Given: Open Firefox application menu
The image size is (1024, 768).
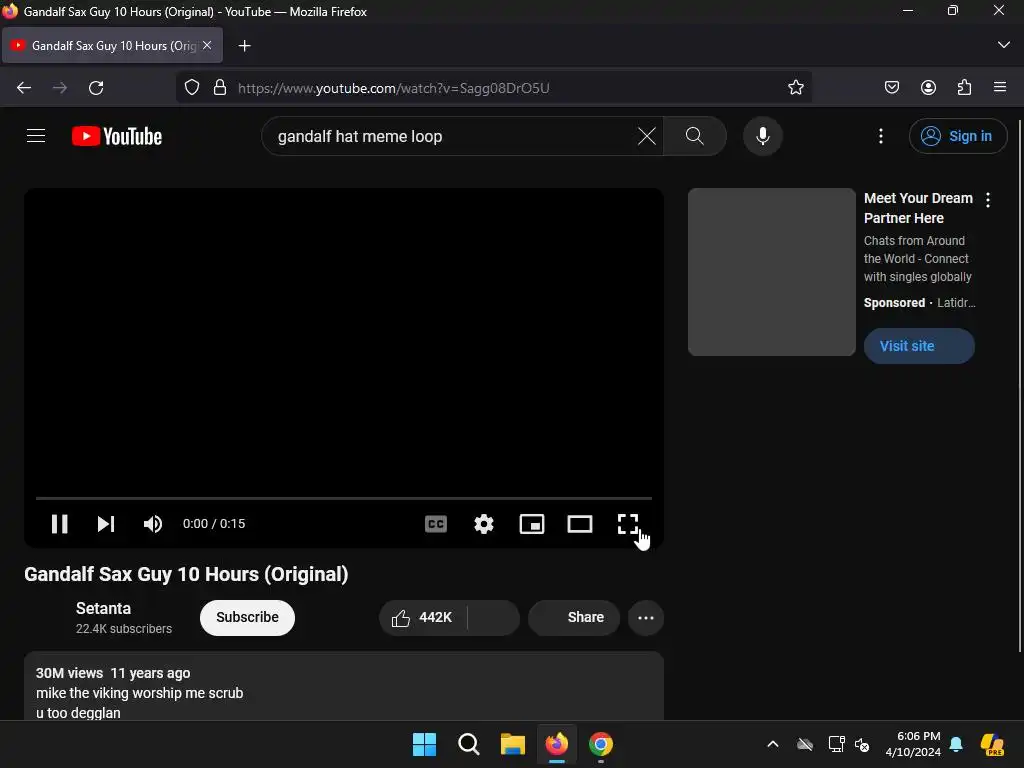Looking at the screenshot, I should [x=1000, y=88].
